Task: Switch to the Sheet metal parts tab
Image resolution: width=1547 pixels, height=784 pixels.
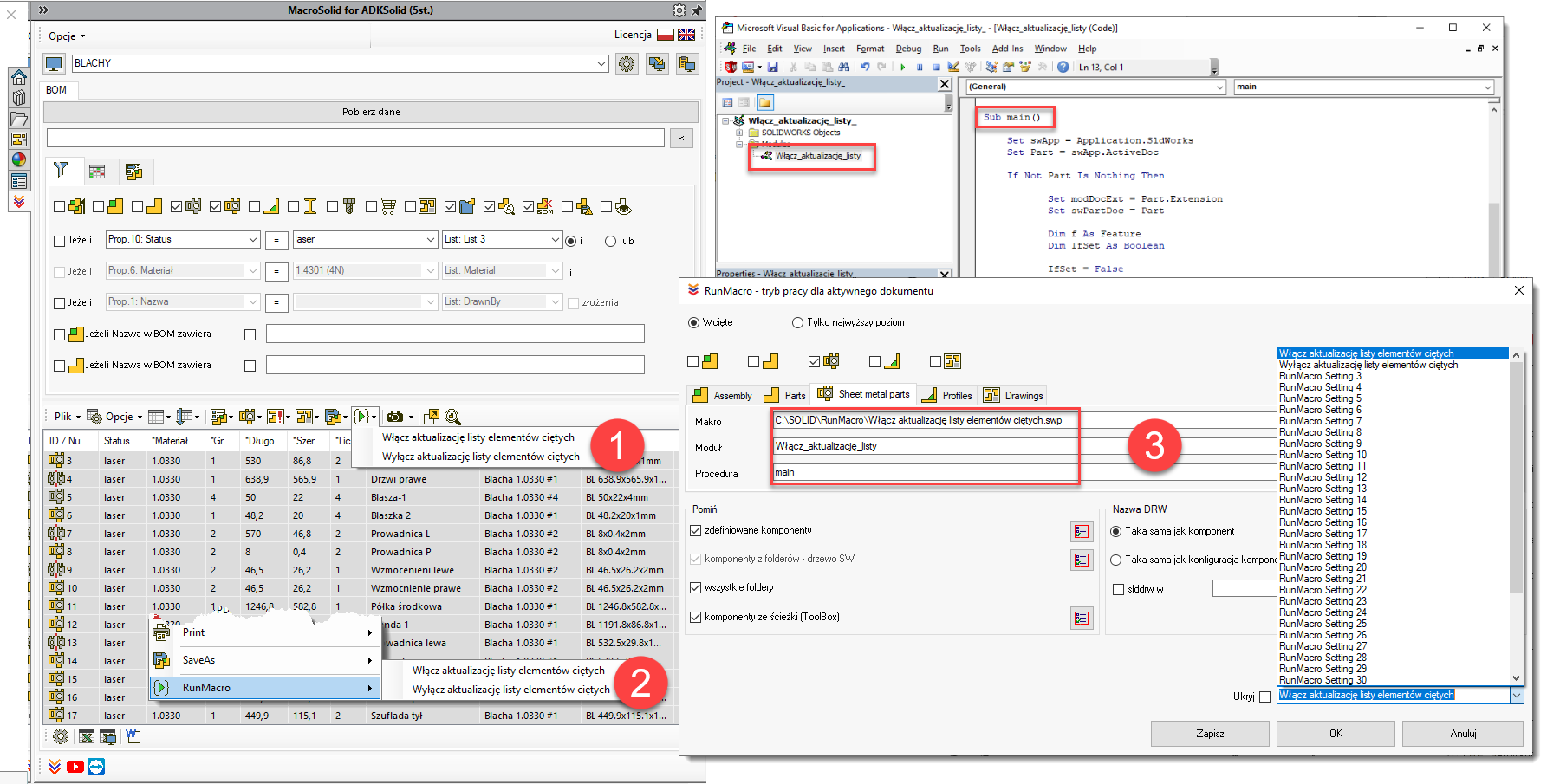Action: pyautogui.click(x=864, y=394)
